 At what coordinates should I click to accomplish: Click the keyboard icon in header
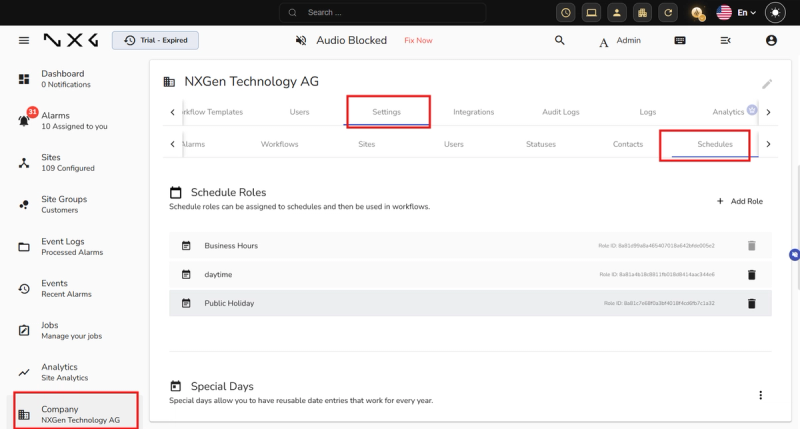click(x=680, y=40)
